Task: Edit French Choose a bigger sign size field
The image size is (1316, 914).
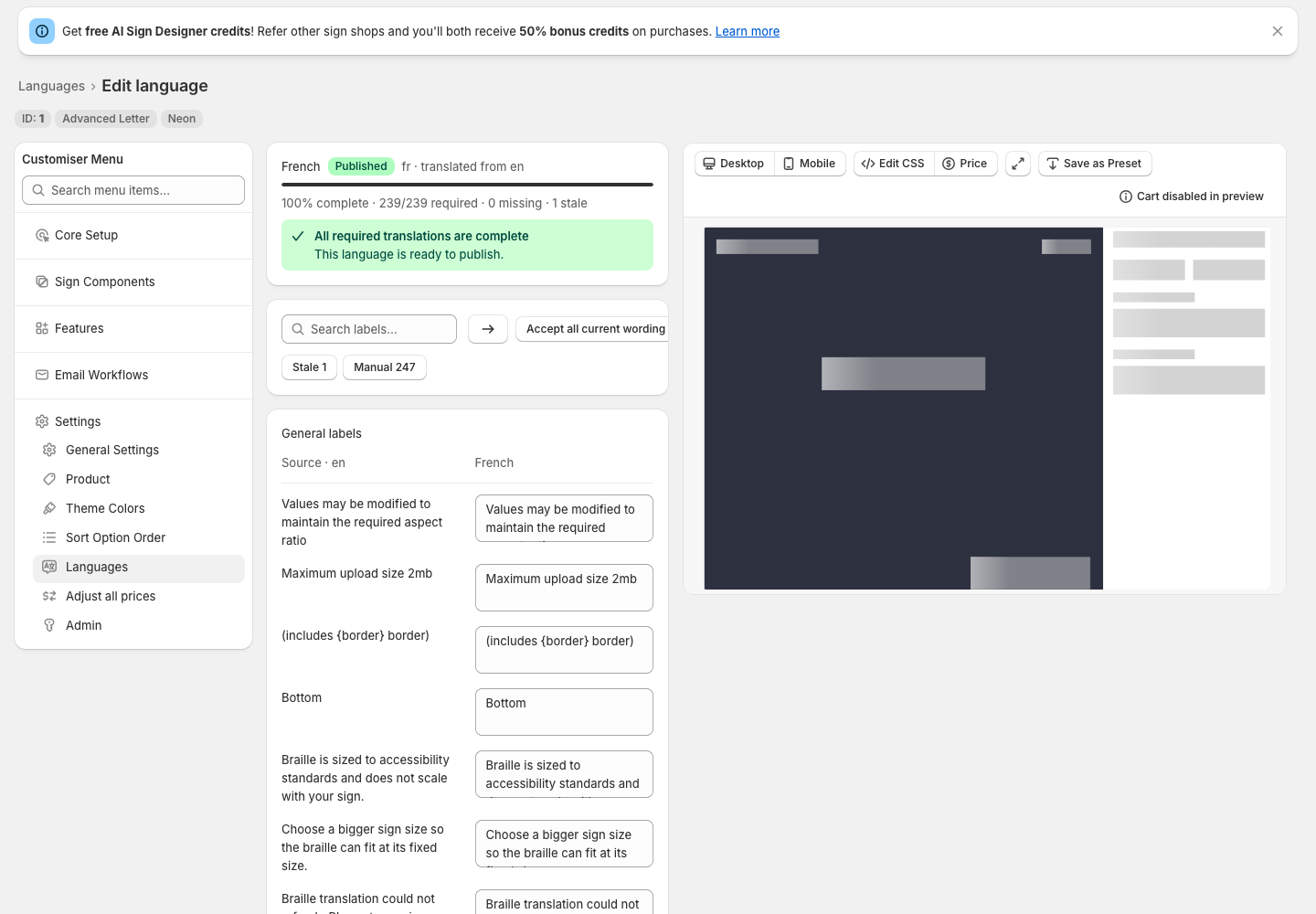Action: 564,844
